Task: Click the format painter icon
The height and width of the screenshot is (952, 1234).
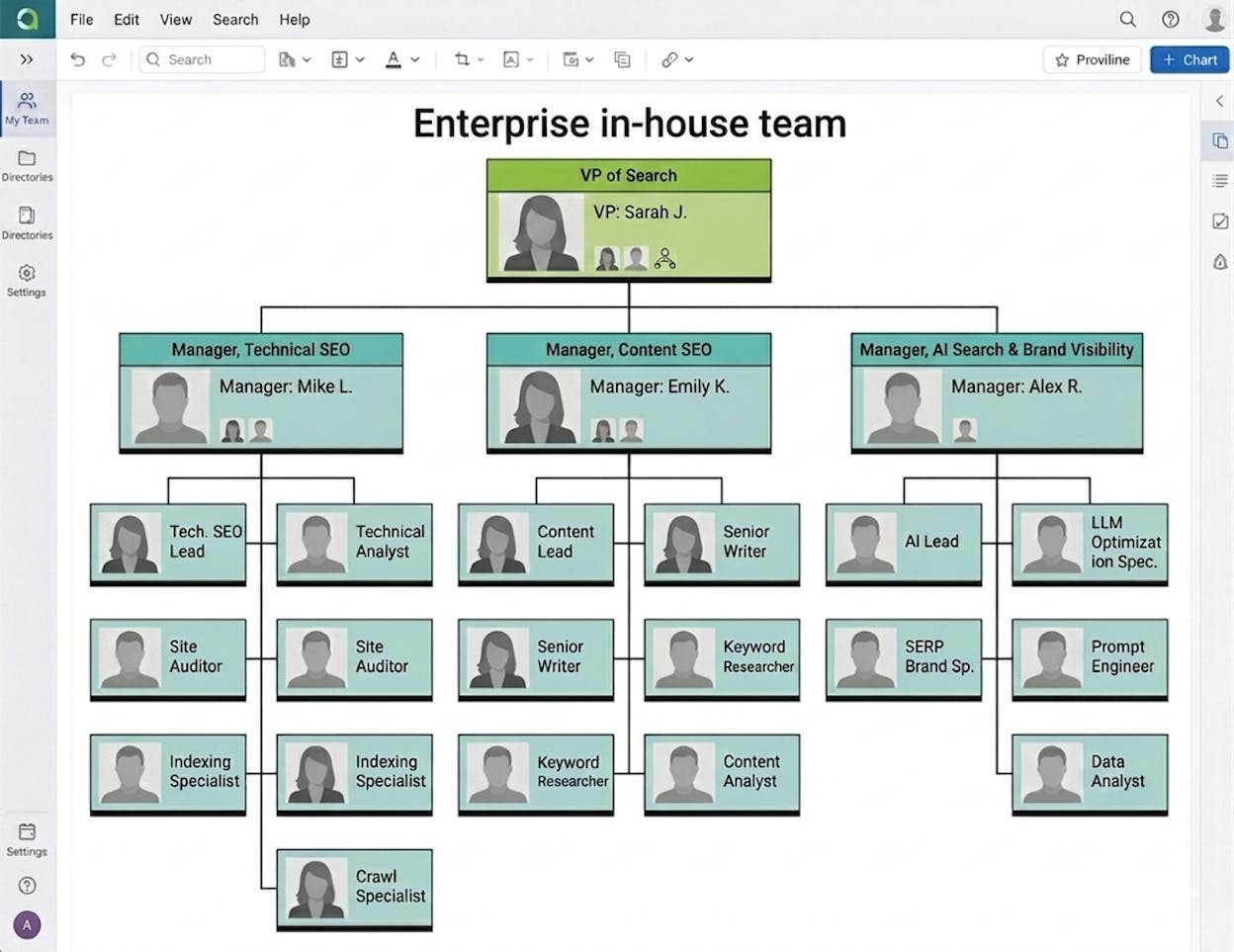Action: point(287,59)
